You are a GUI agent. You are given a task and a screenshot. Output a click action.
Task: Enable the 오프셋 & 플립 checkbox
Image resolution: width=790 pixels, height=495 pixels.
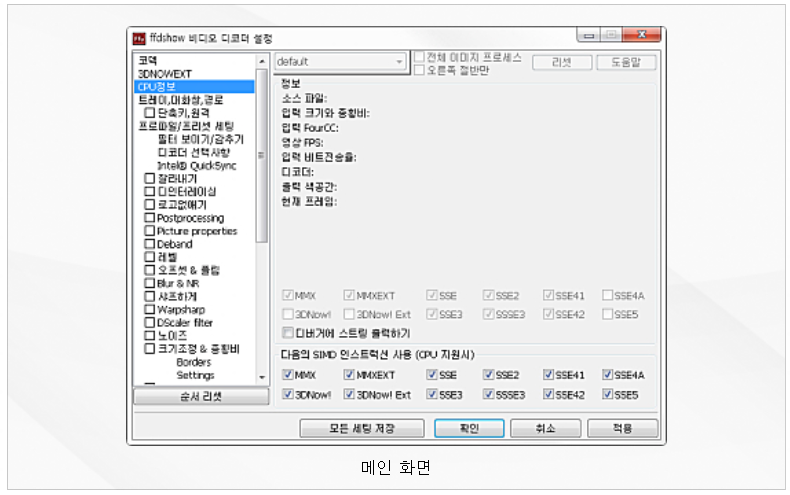click(150, 270)
